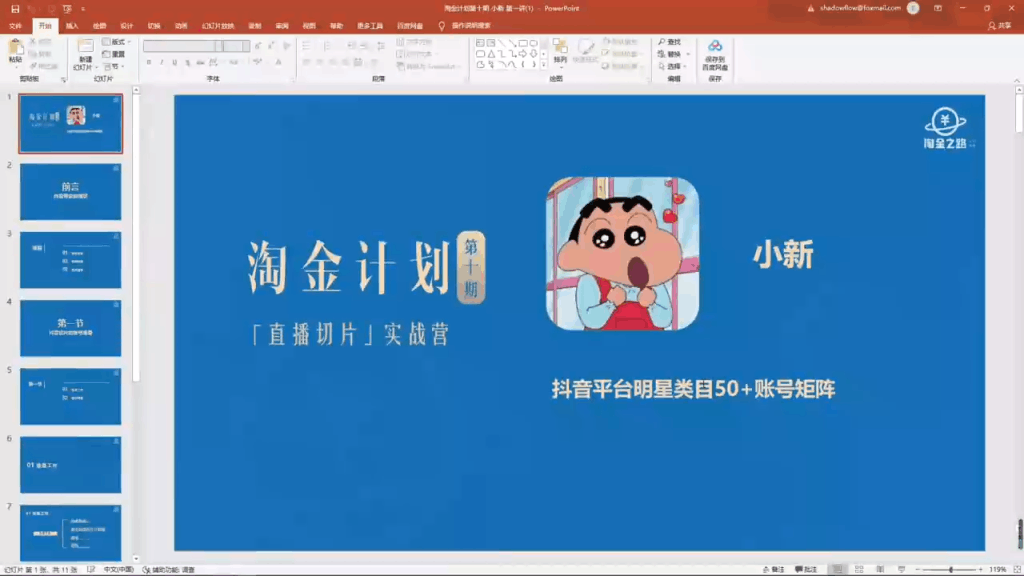Click the Underline formatting icon
The image size is (1024, 576).
pos(174,62)
